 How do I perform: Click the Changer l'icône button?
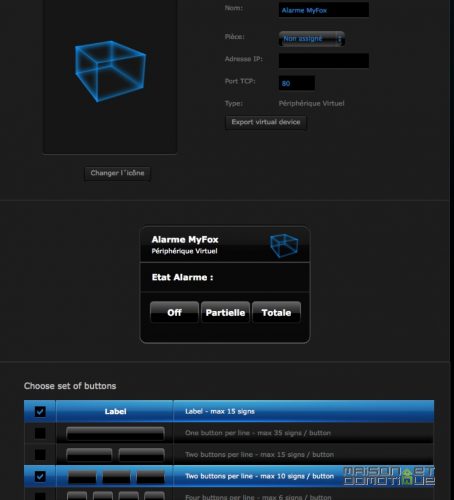tap(117, 173)
